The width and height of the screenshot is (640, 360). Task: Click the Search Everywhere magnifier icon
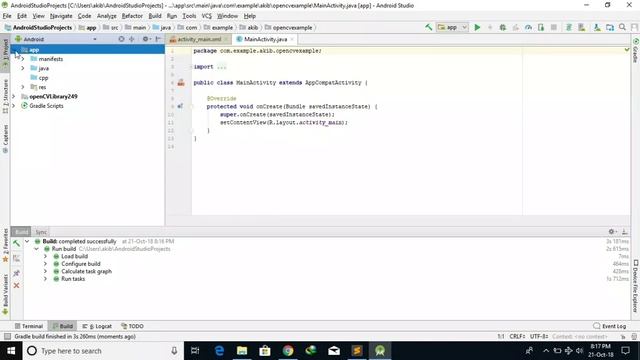click(622, 27)
